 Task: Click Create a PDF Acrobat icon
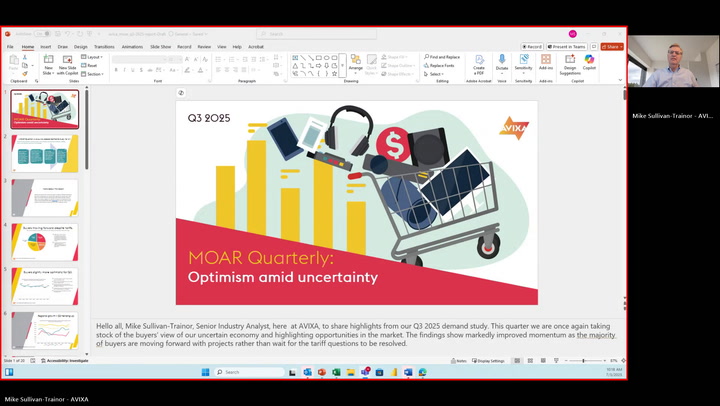479,59
